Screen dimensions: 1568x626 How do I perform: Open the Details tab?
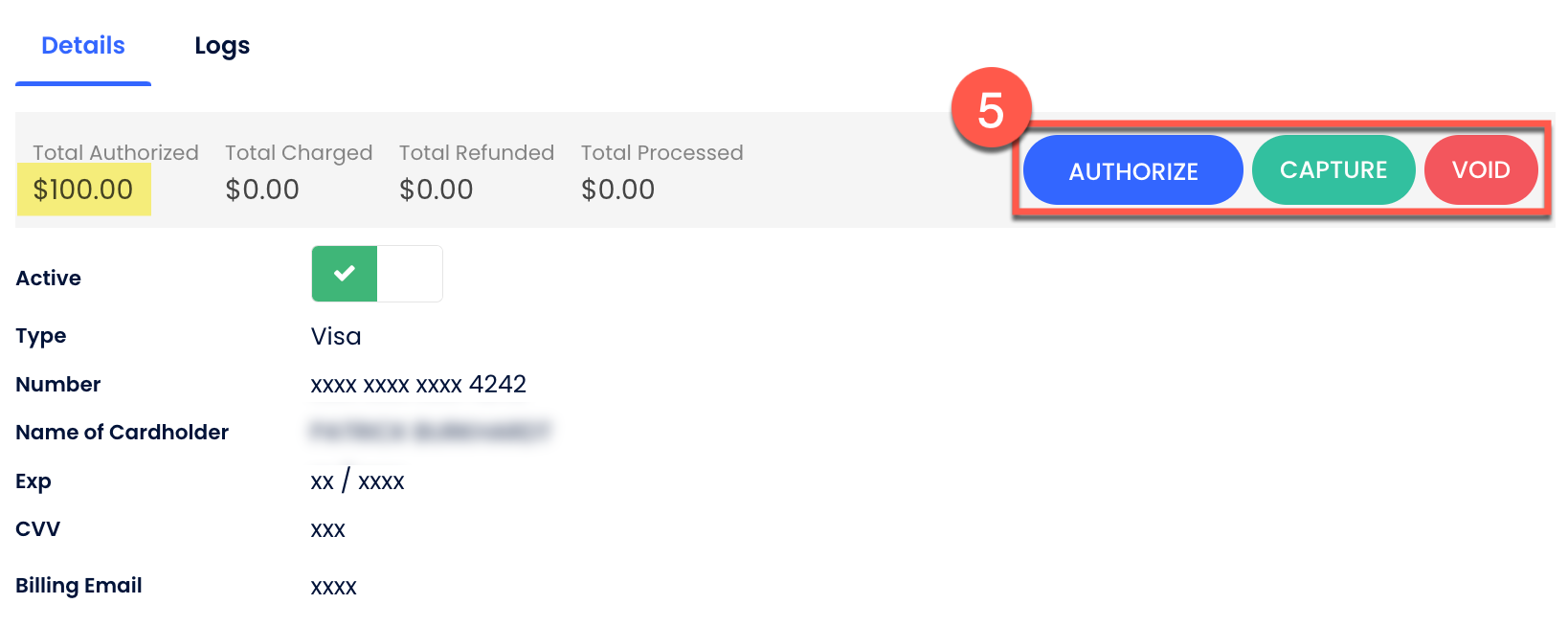(x=83, y=46)
